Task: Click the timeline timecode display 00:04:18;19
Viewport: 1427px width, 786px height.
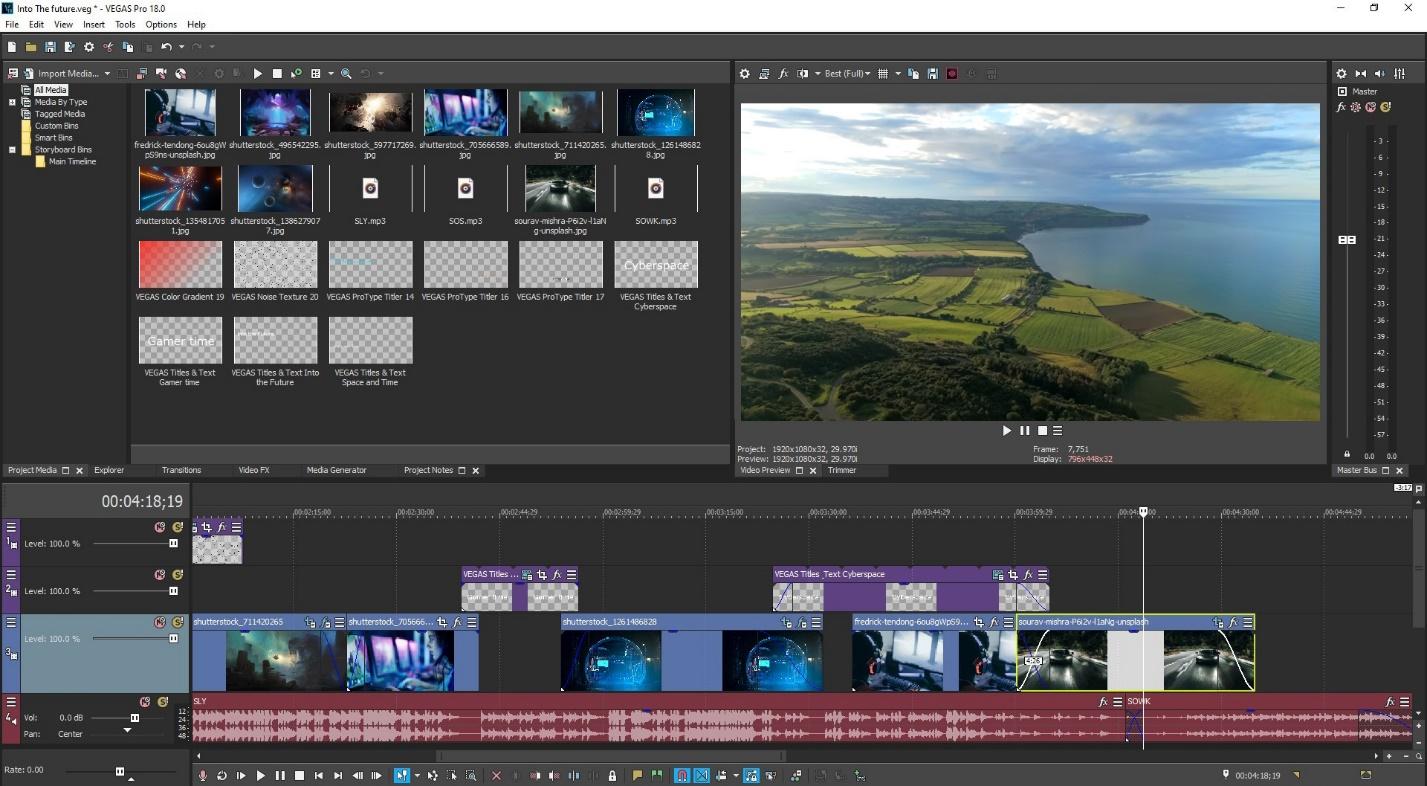Action: (x=142, y=502)
